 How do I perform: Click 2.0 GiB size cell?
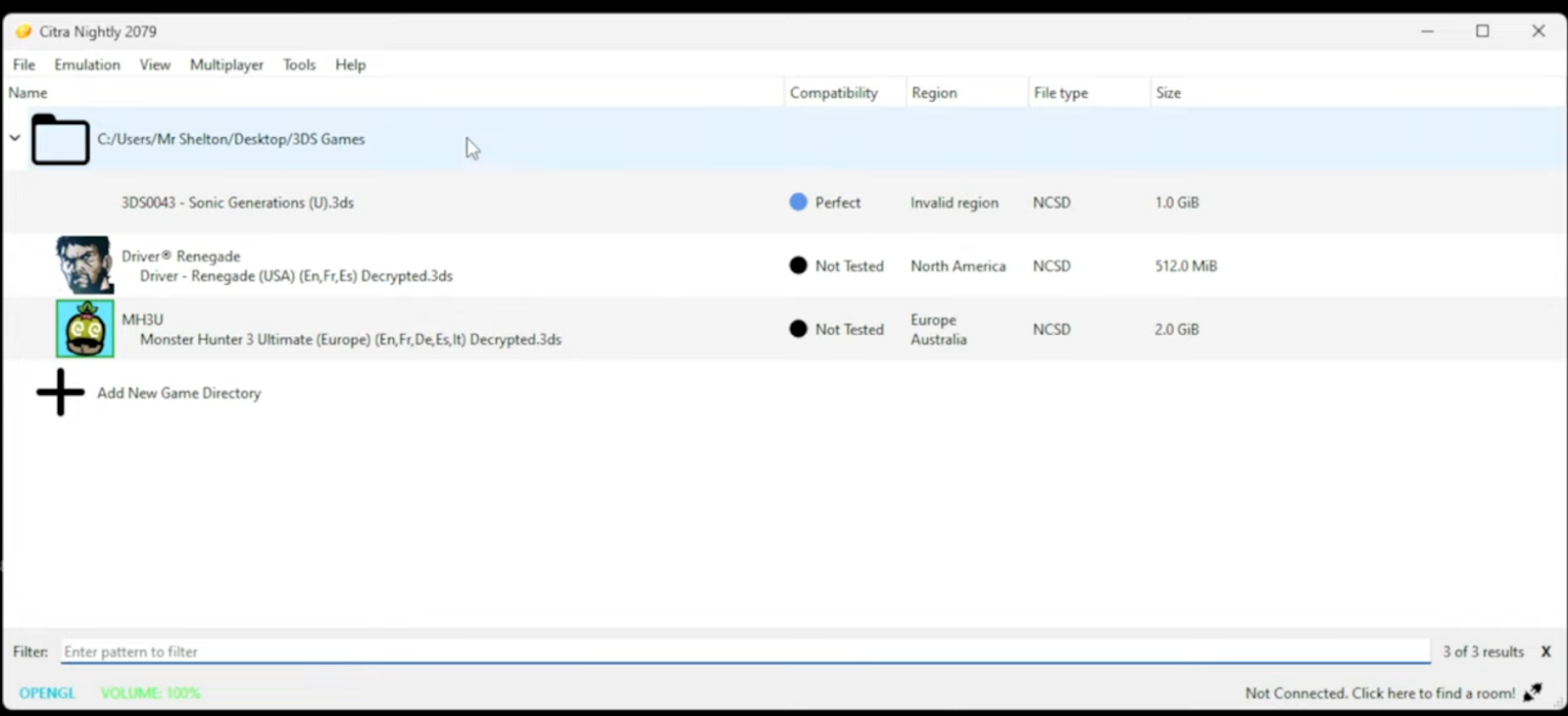(1177, 330)
